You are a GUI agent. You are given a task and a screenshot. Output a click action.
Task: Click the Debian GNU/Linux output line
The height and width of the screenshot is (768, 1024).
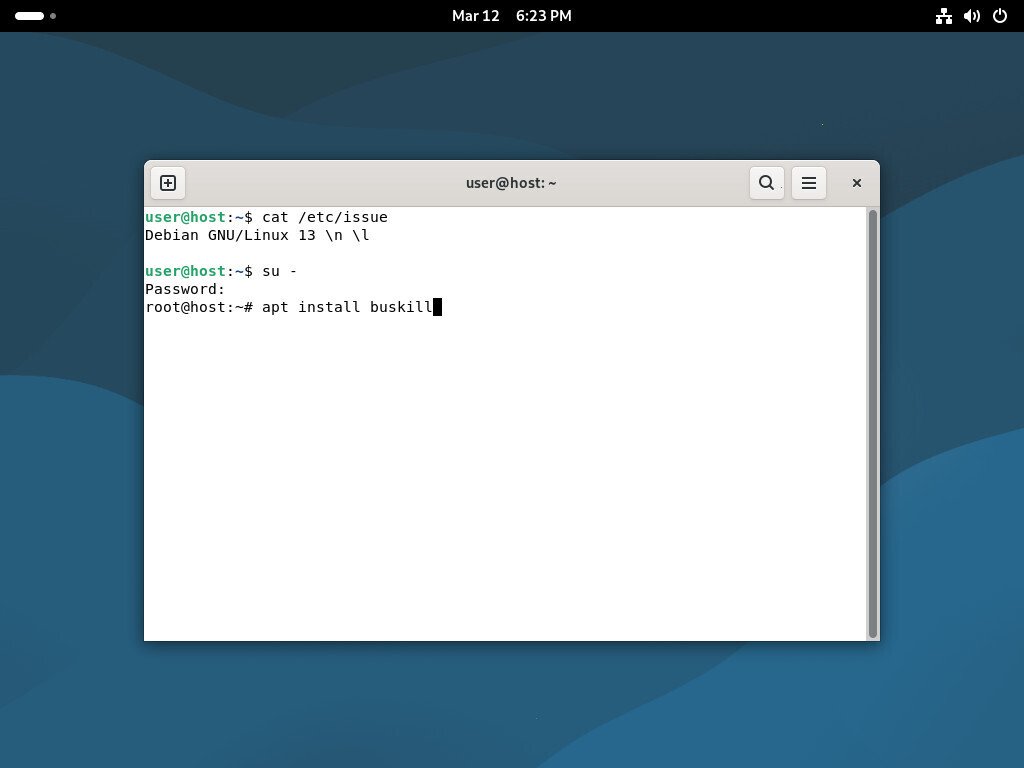(x=256, y=235)
